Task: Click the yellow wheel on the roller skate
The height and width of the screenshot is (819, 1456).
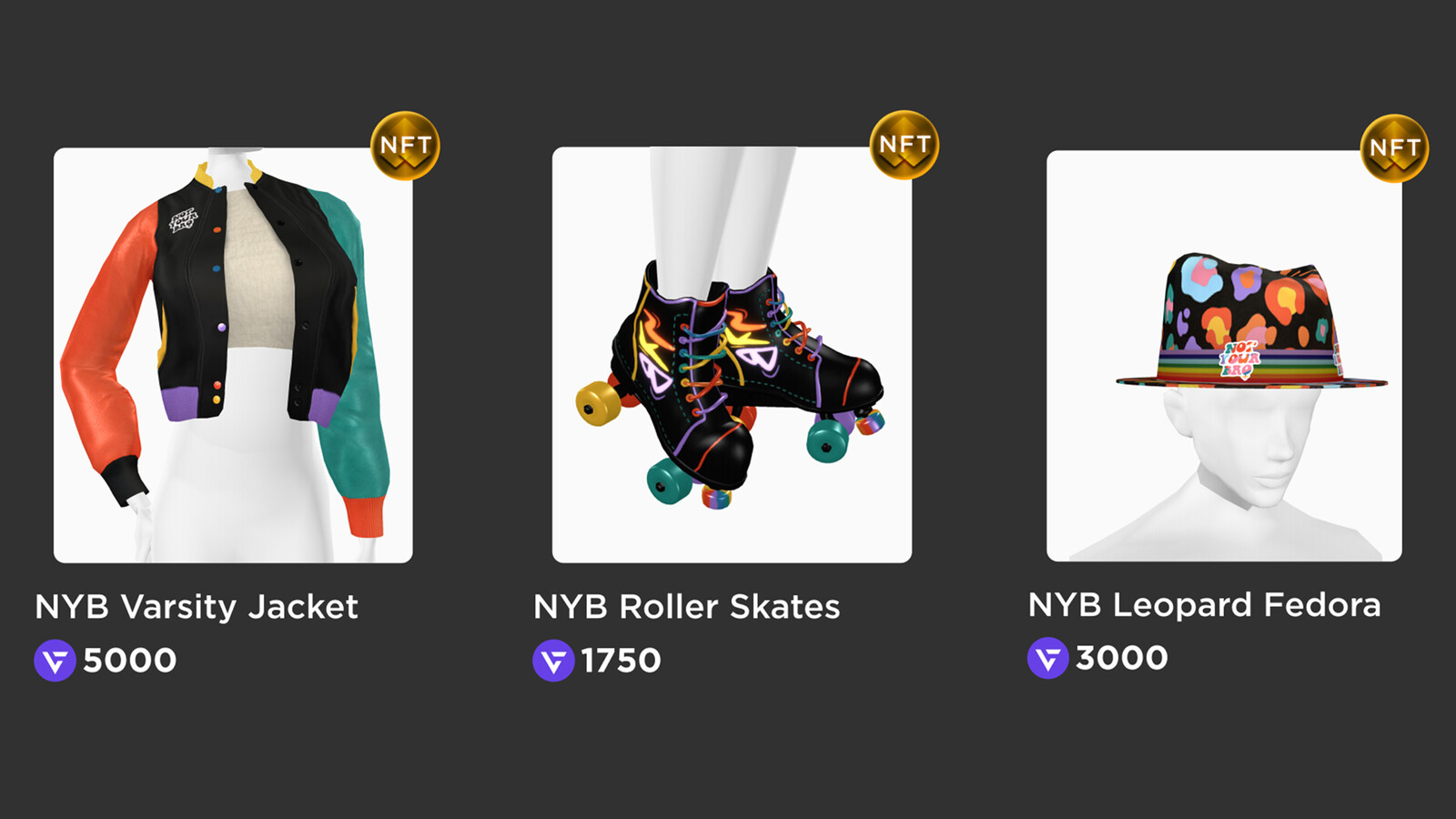Action: [597, 404]
